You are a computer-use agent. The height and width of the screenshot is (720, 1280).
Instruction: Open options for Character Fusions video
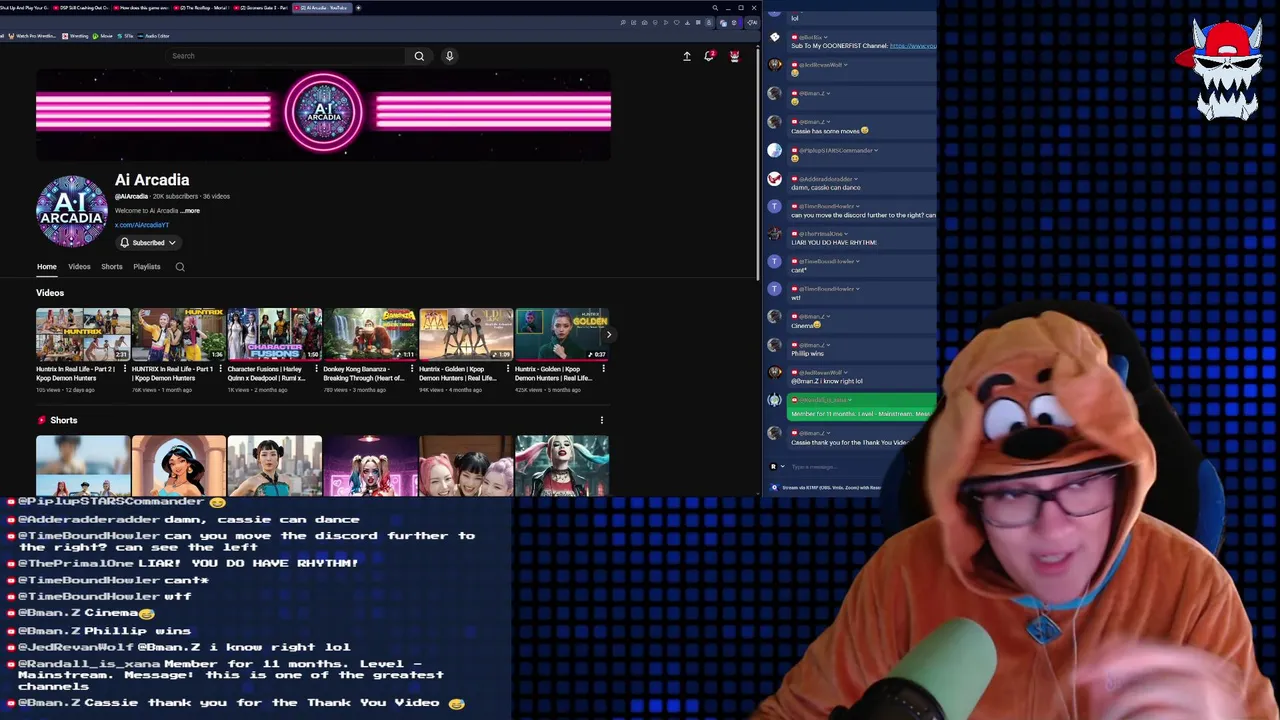[318, 369]
